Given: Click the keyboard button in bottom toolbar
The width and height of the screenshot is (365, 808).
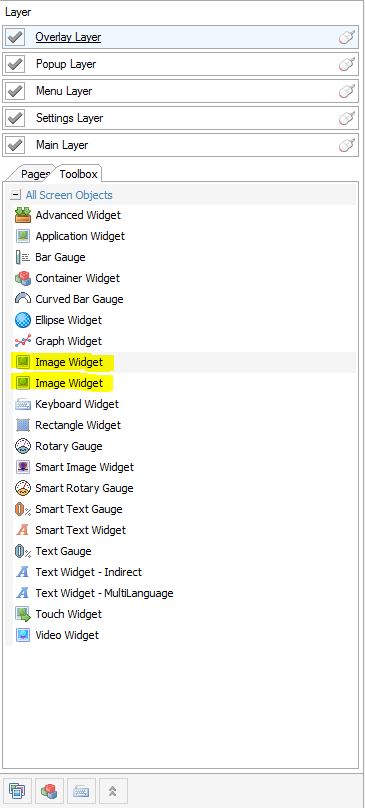Looking at the screenshot, I should (x=81, y=791).
